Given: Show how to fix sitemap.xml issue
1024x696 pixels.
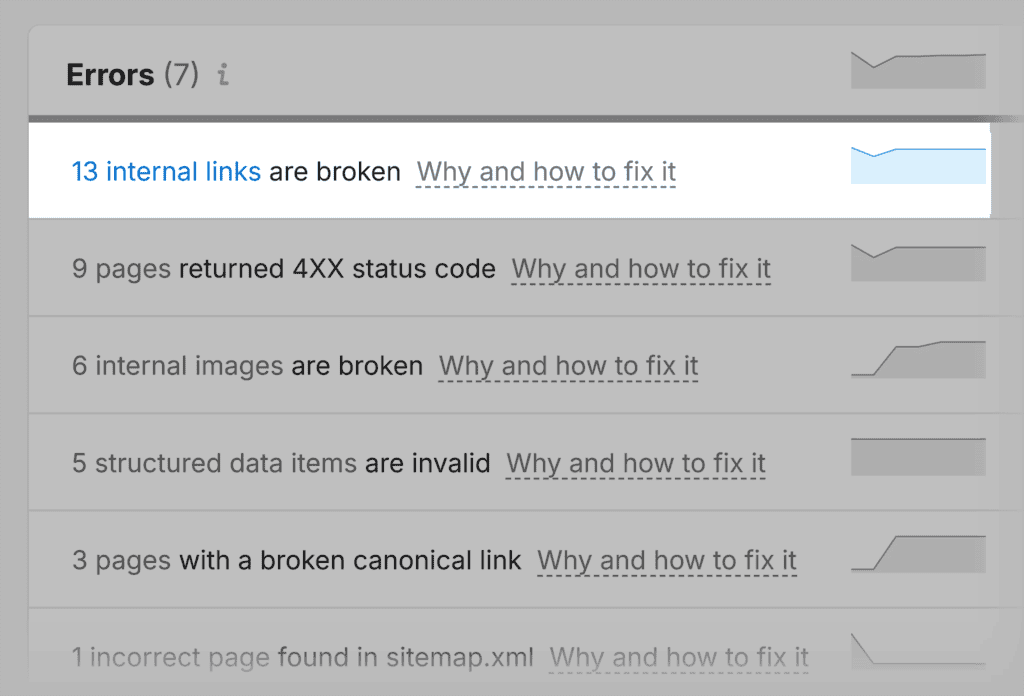Looking at the screenshot, I should pyautogui.click(x=679, y=657).
